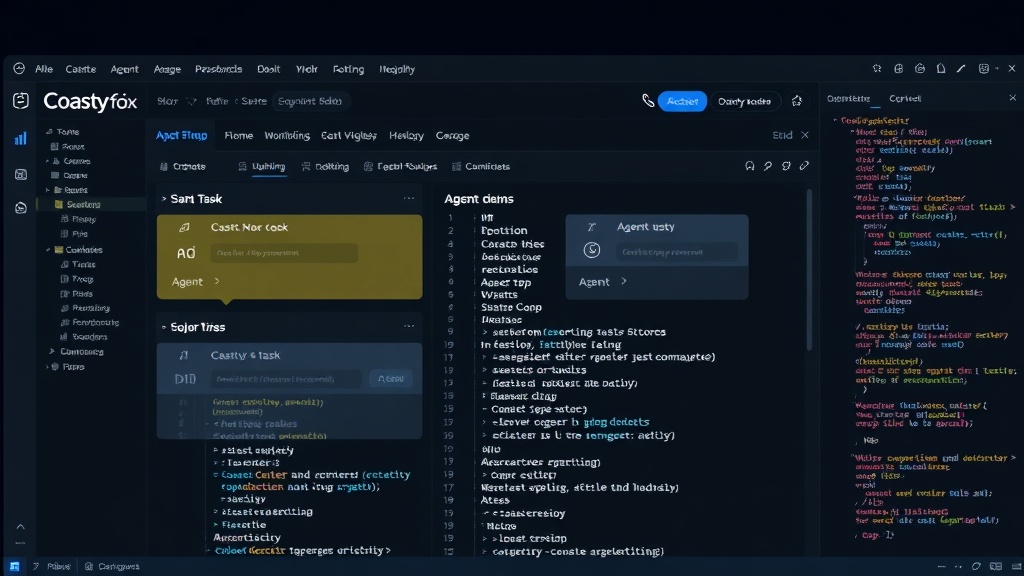1024x576 pixels.
Task: Click the 'Asercticicty' outline row
Action: click(247, 537)
